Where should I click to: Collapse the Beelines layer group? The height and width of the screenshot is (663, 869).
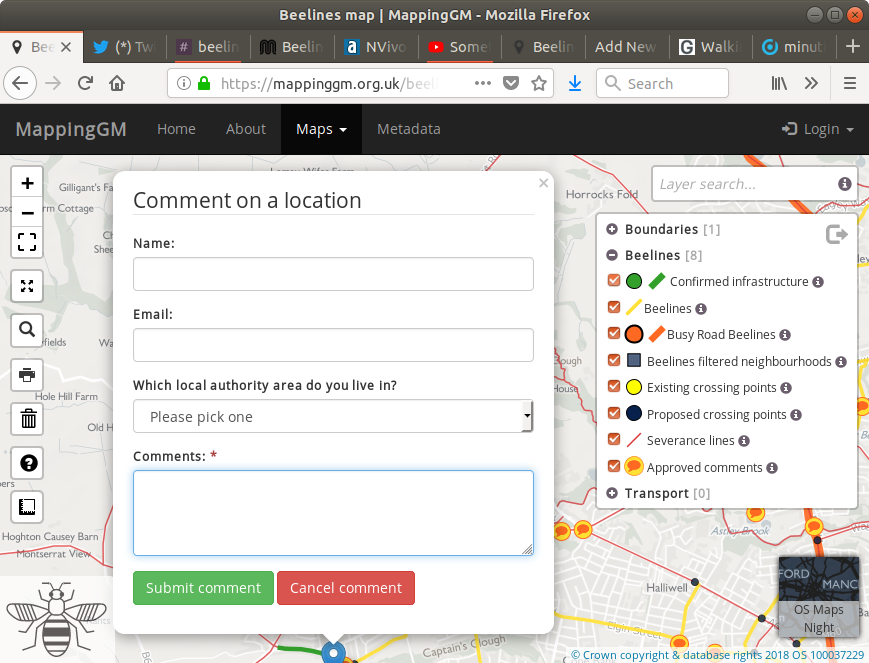(612, 256)
